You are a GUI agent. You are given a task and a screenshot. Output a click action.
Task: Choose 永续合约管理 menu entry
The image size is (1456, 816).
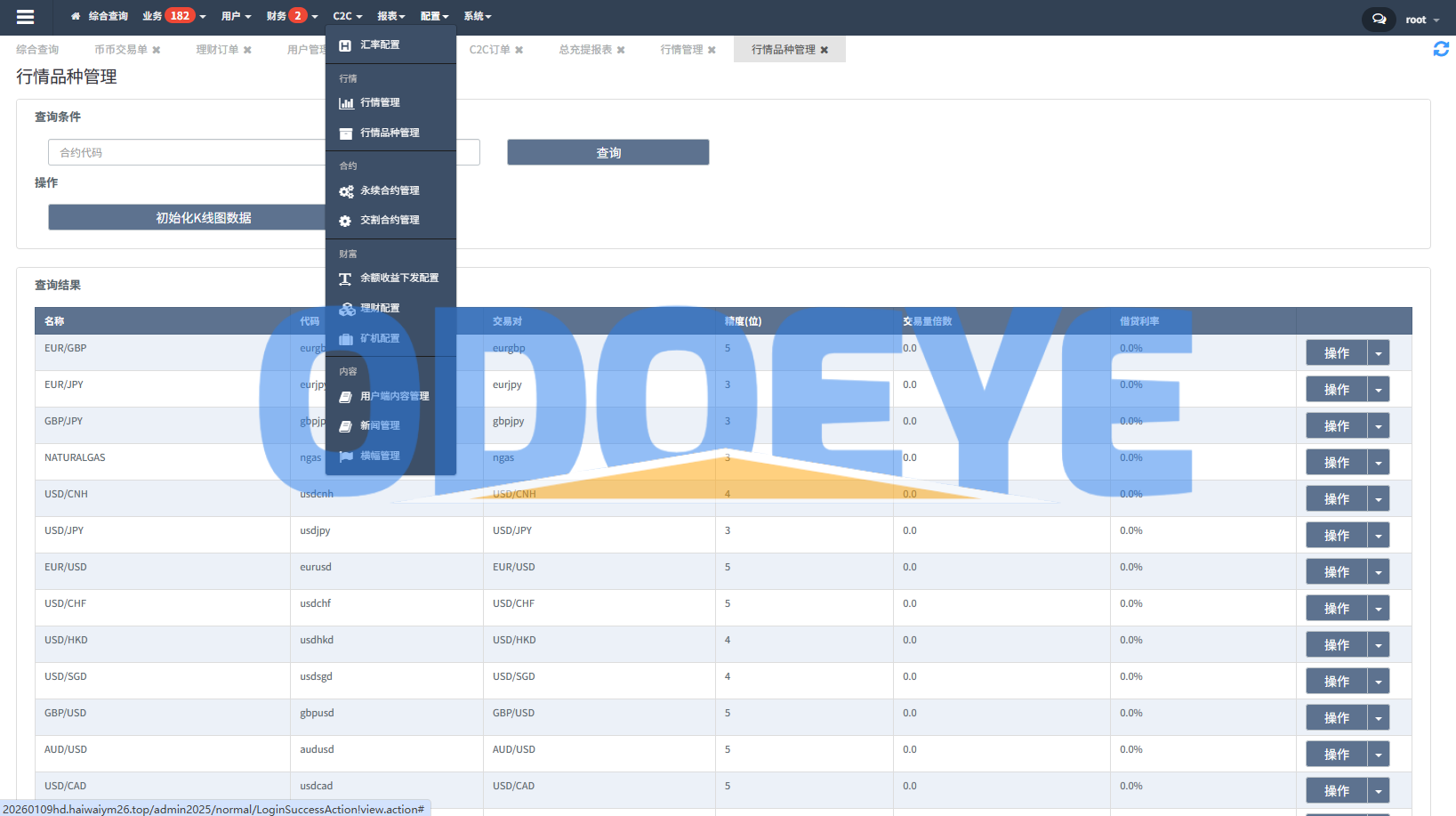(x=390, y=190)
